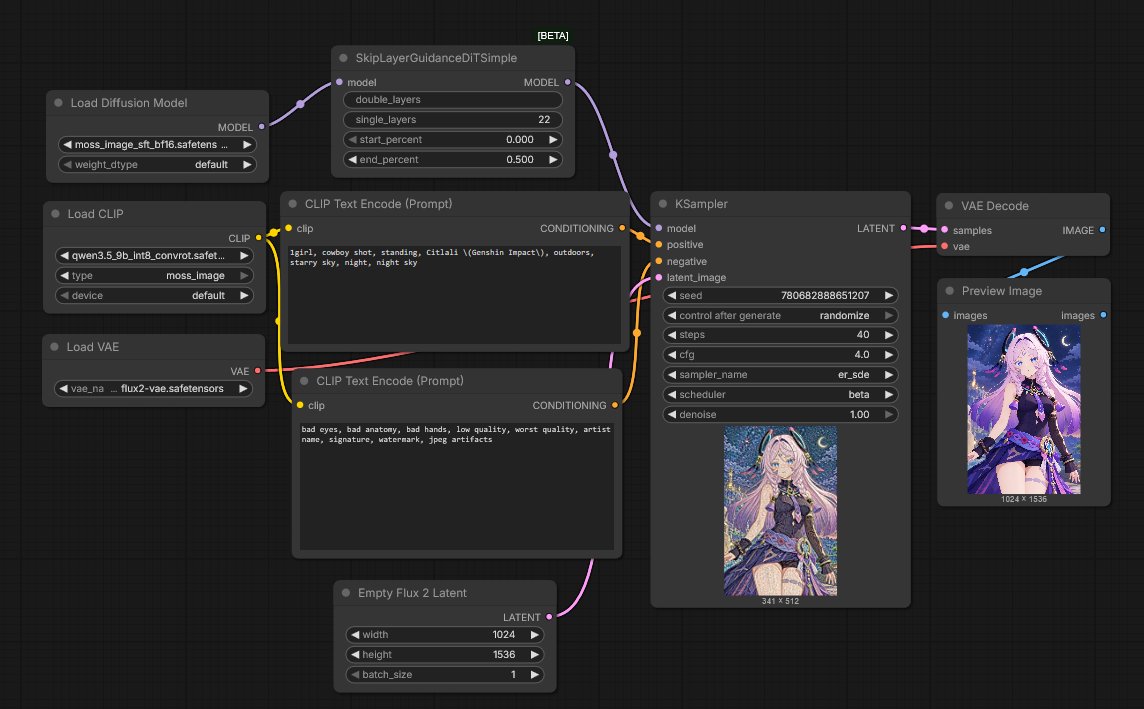The image size is (1144, 709).
Task: Open the control after generate dropdown
Action: tap(780, 315)
